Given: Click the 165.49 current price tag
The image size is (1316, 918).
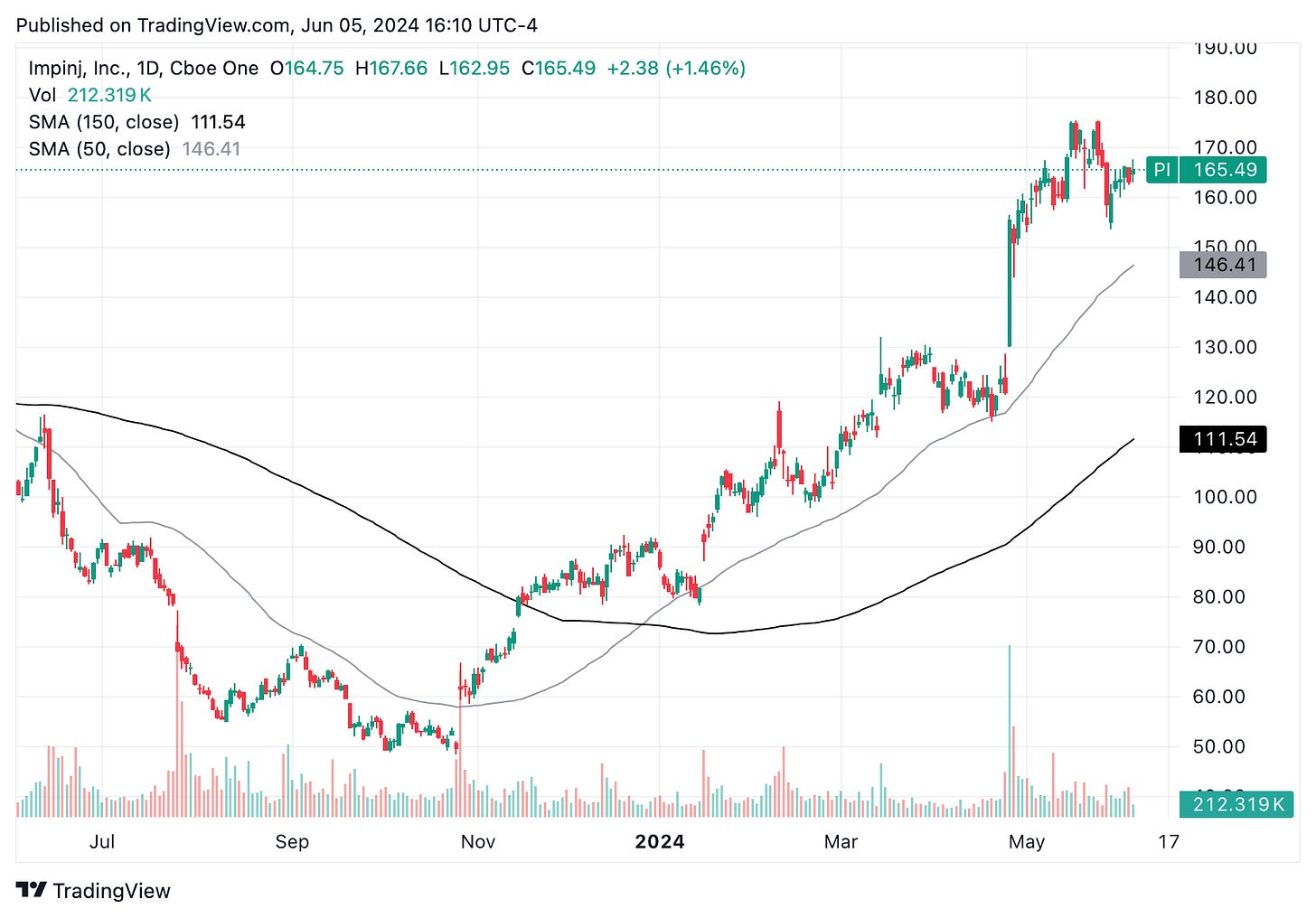Looking at the screenshot, I should (x=1224, y=170).
